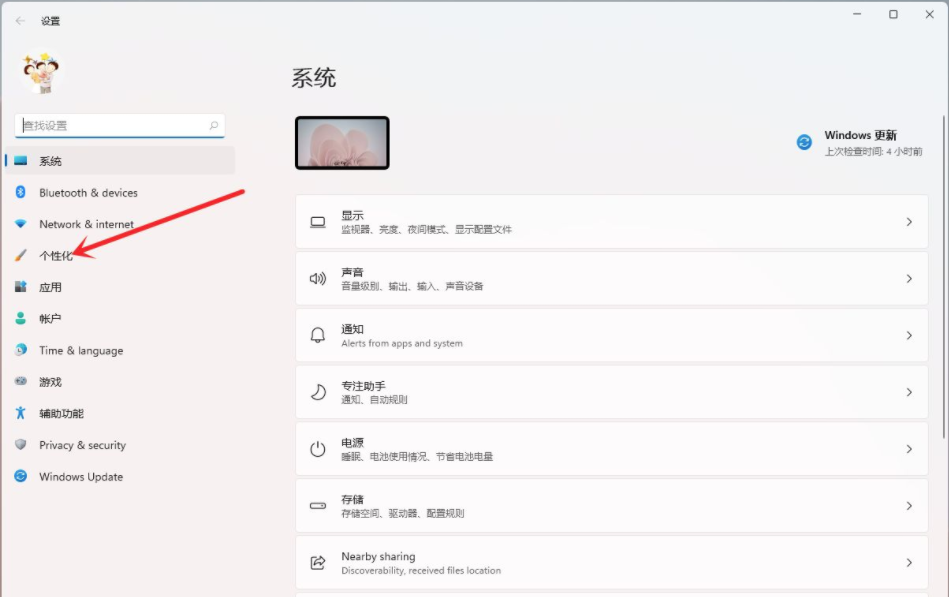Open Windows Update in sidebar
949x597 pixels.
(x=120, y=477)
